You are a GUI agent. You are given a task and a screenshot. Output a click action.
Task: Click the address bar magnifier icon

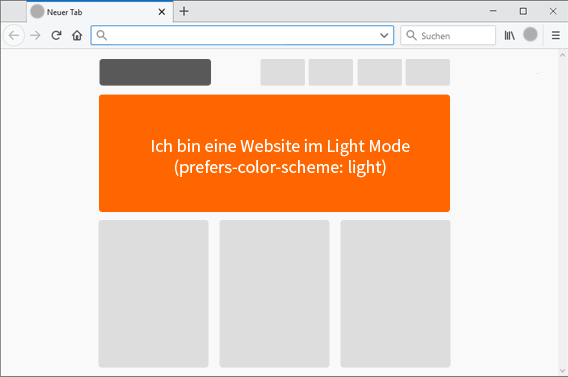(102, 35)
